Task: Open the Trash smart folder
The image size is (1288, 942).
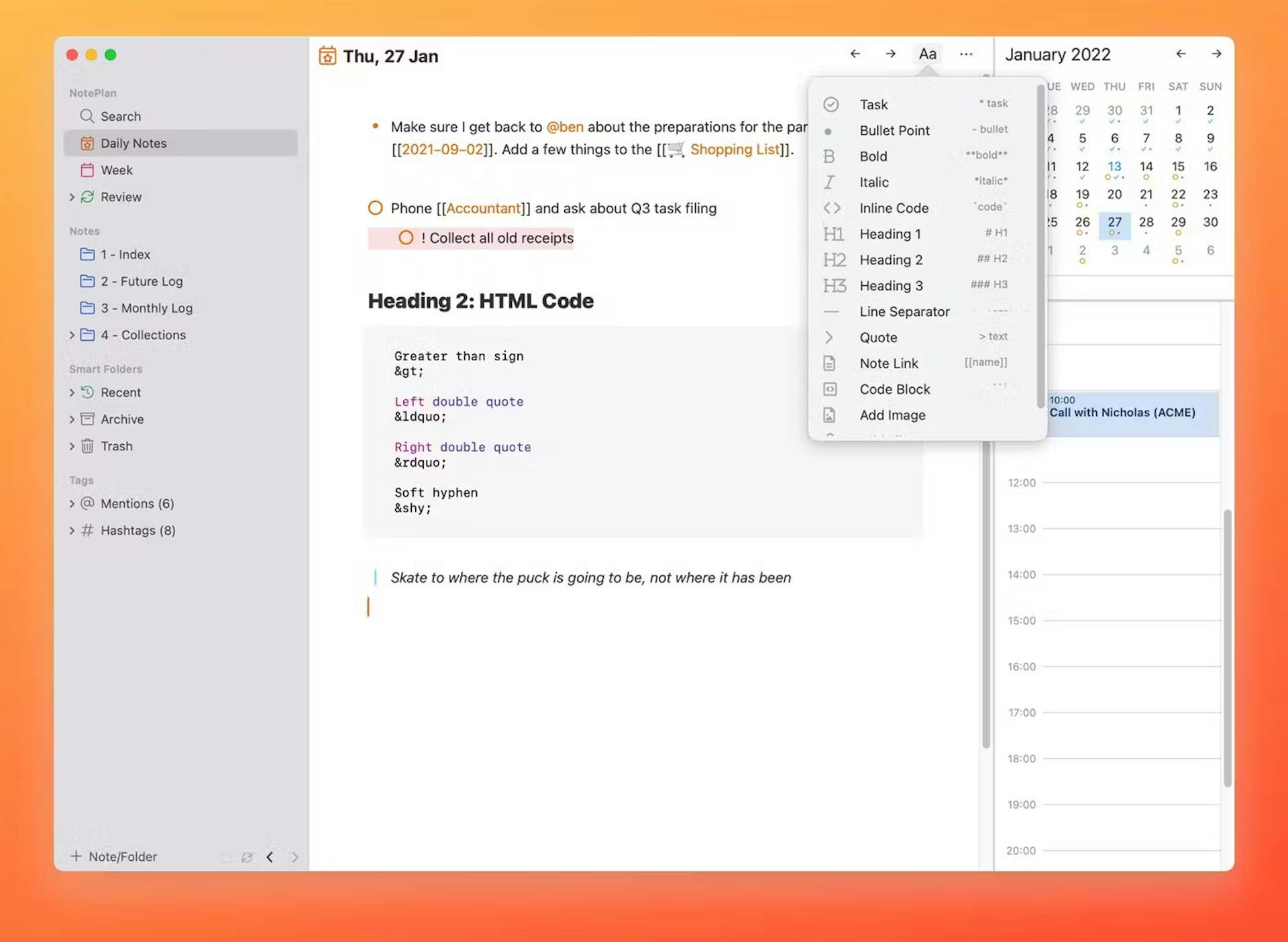Action: tap(117, 446)
